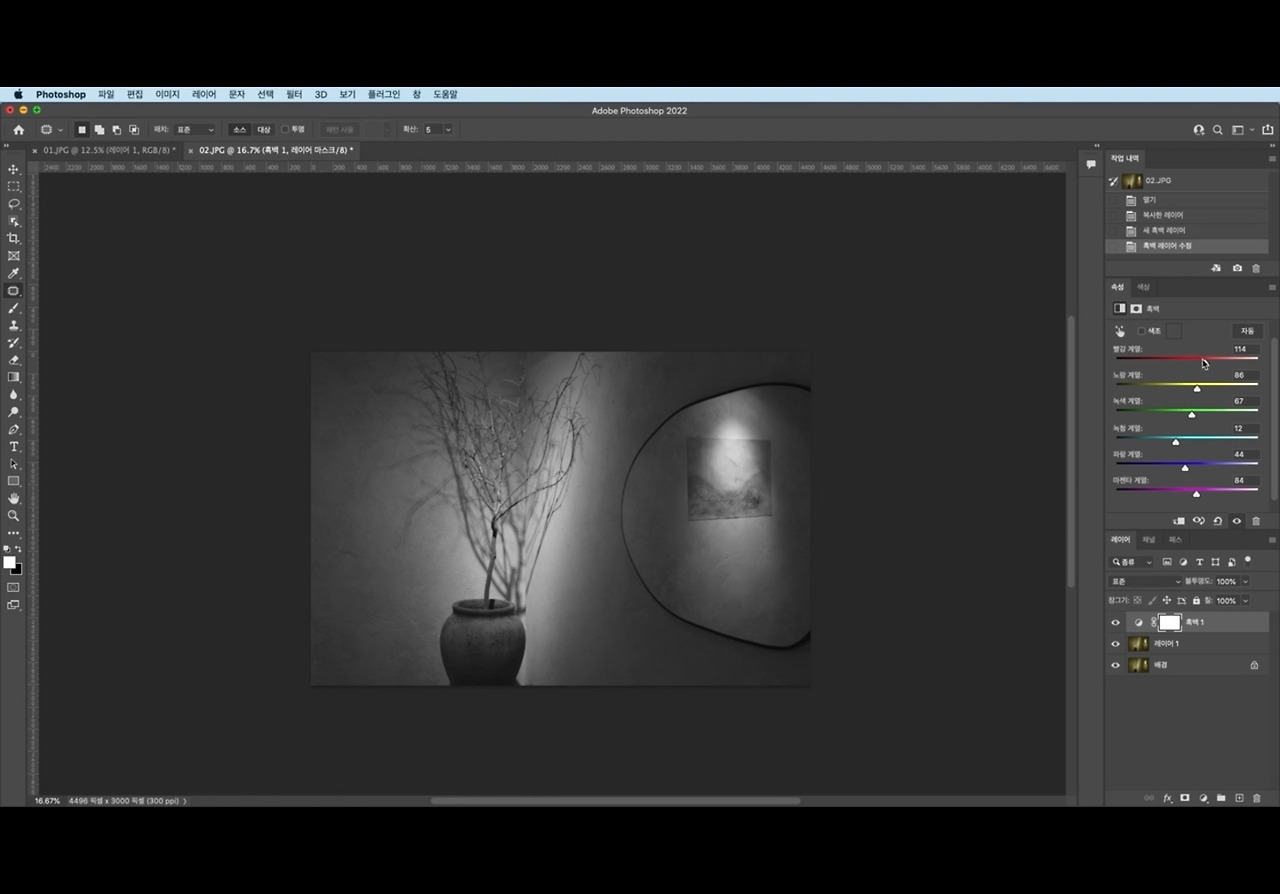1280x894 pixels.
Task: Select the Brush tool
Action: [x=14, y=308]
